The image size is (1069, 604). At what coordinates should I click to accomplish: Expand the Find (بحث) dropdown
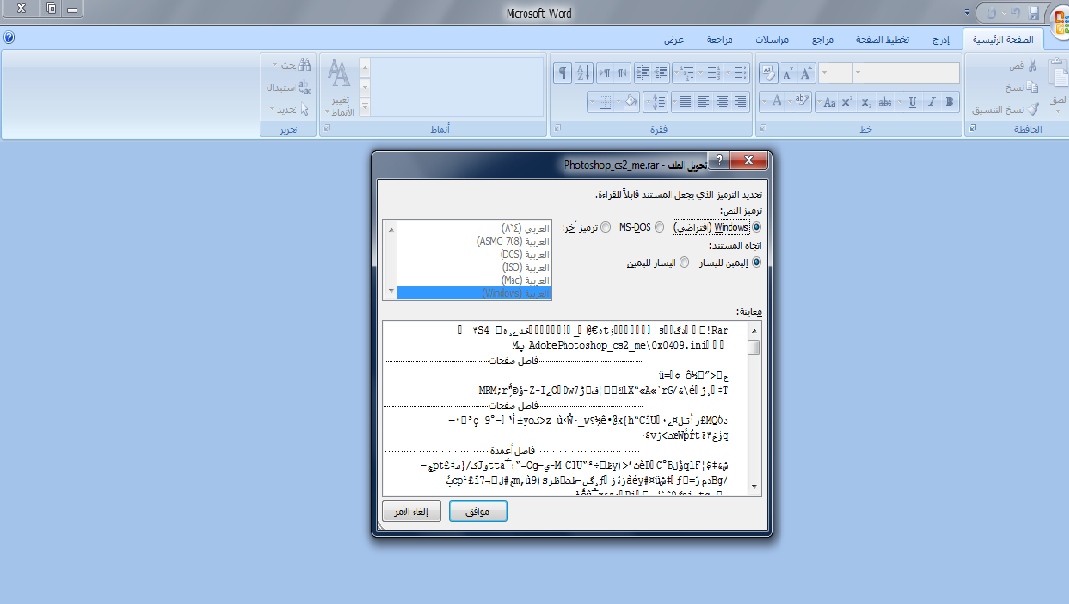pyautogui.click(x=275, y=65)
